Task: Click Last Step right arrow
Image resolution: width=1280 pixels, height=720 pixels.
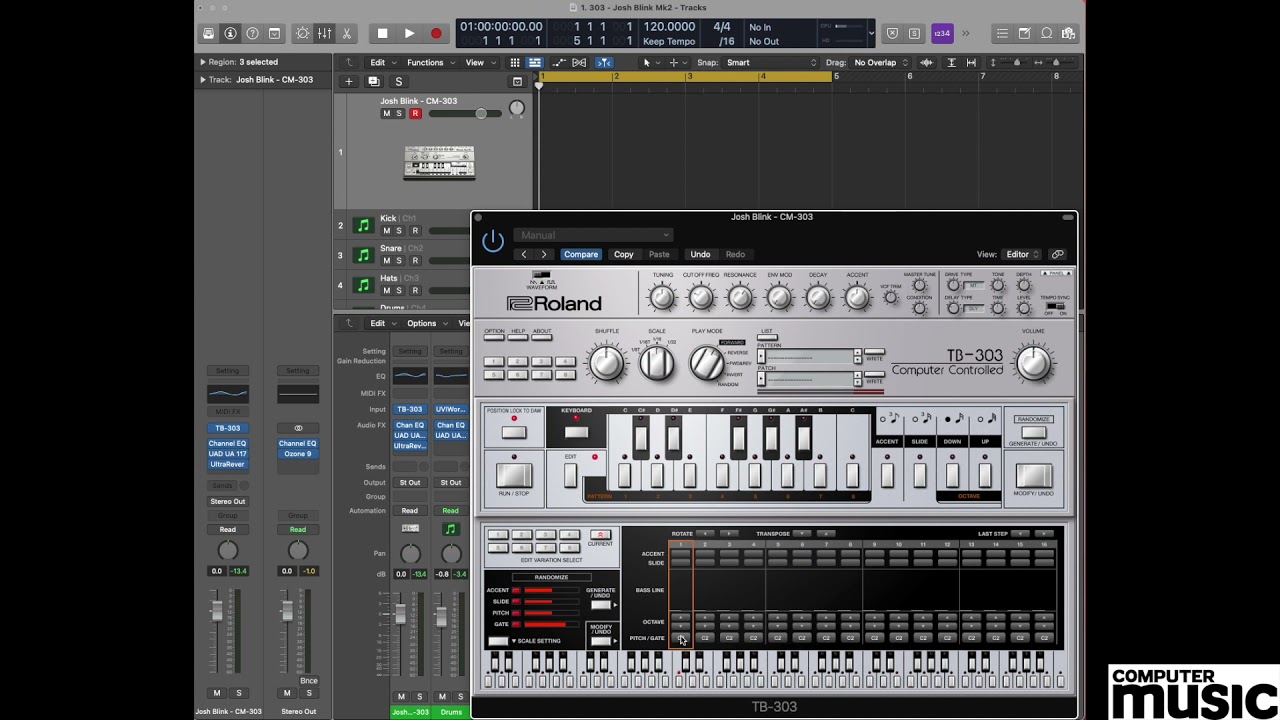Action: (x=1044, y=534)
